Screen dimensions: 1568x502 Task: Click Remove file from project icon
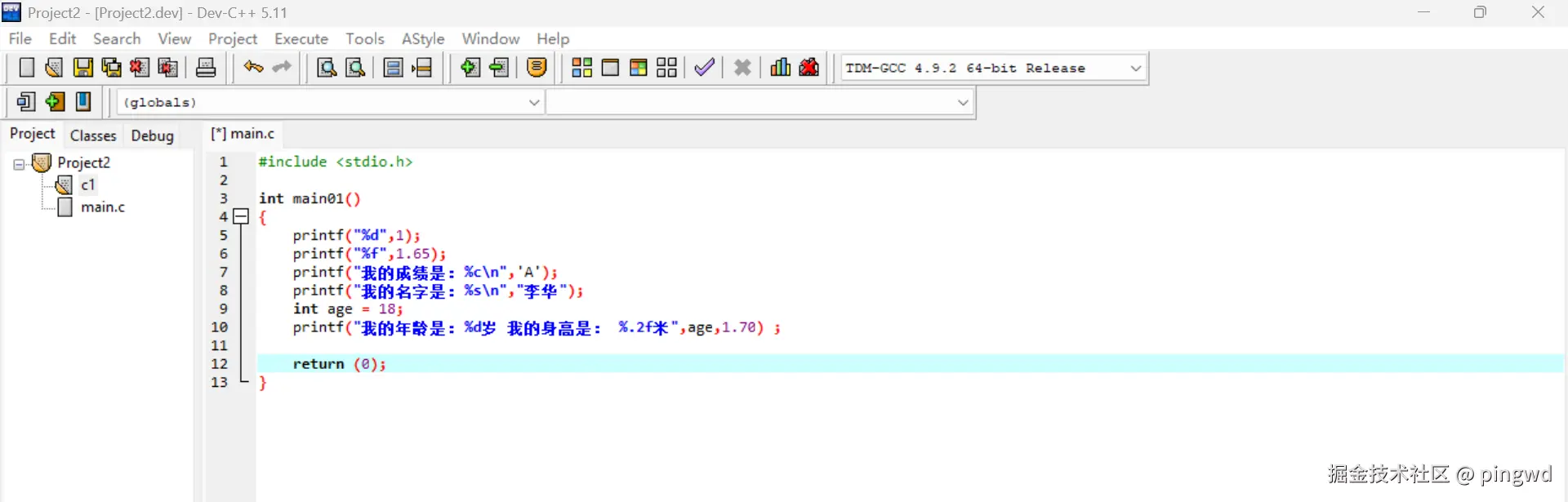tap(499, 68)
